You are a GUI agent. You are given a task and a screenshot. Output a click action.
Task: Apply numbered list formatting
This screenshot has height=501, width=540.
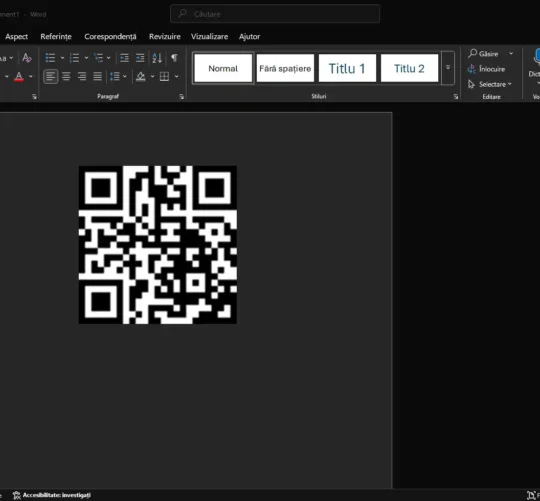(x=74, y=58)
